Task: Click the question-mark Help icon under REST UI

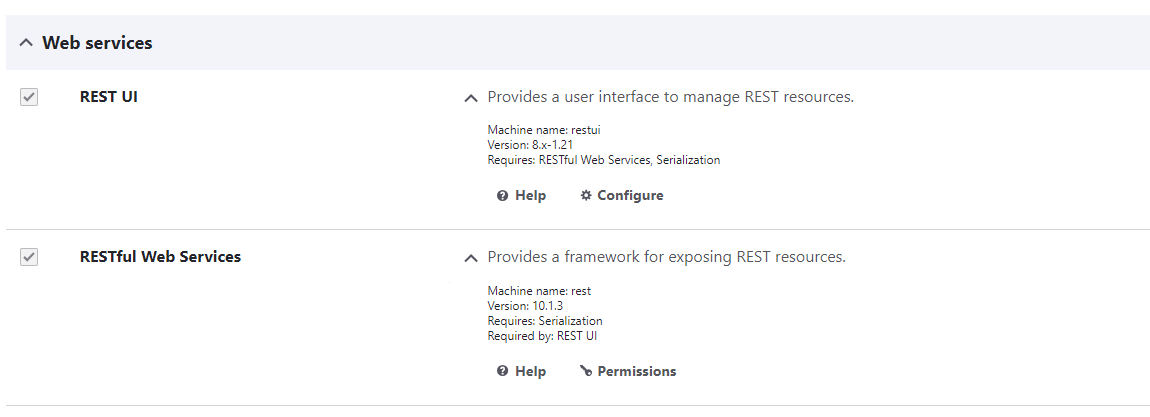Action: pyautogui.click(x=502, y=196)
